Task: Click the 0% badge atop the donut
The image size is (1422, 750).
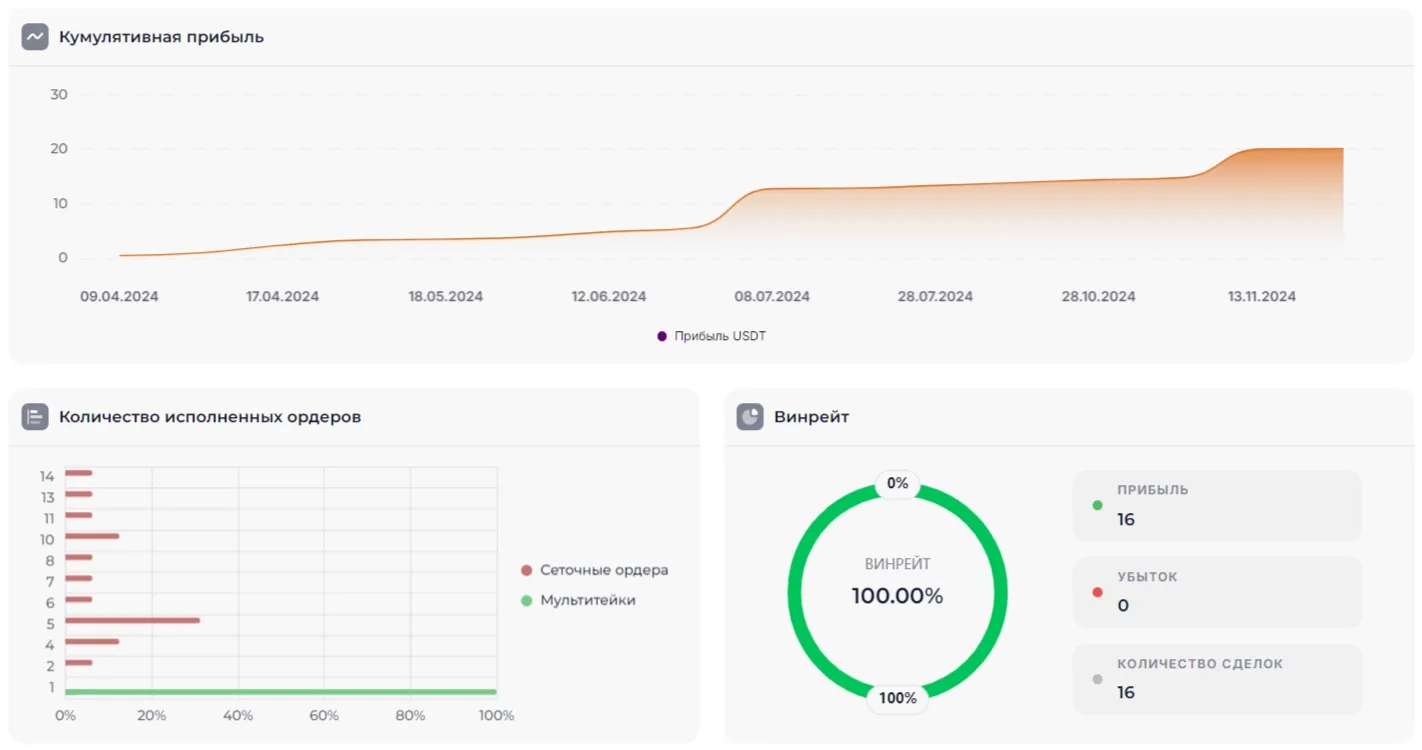Action: (x=897, y=484)
